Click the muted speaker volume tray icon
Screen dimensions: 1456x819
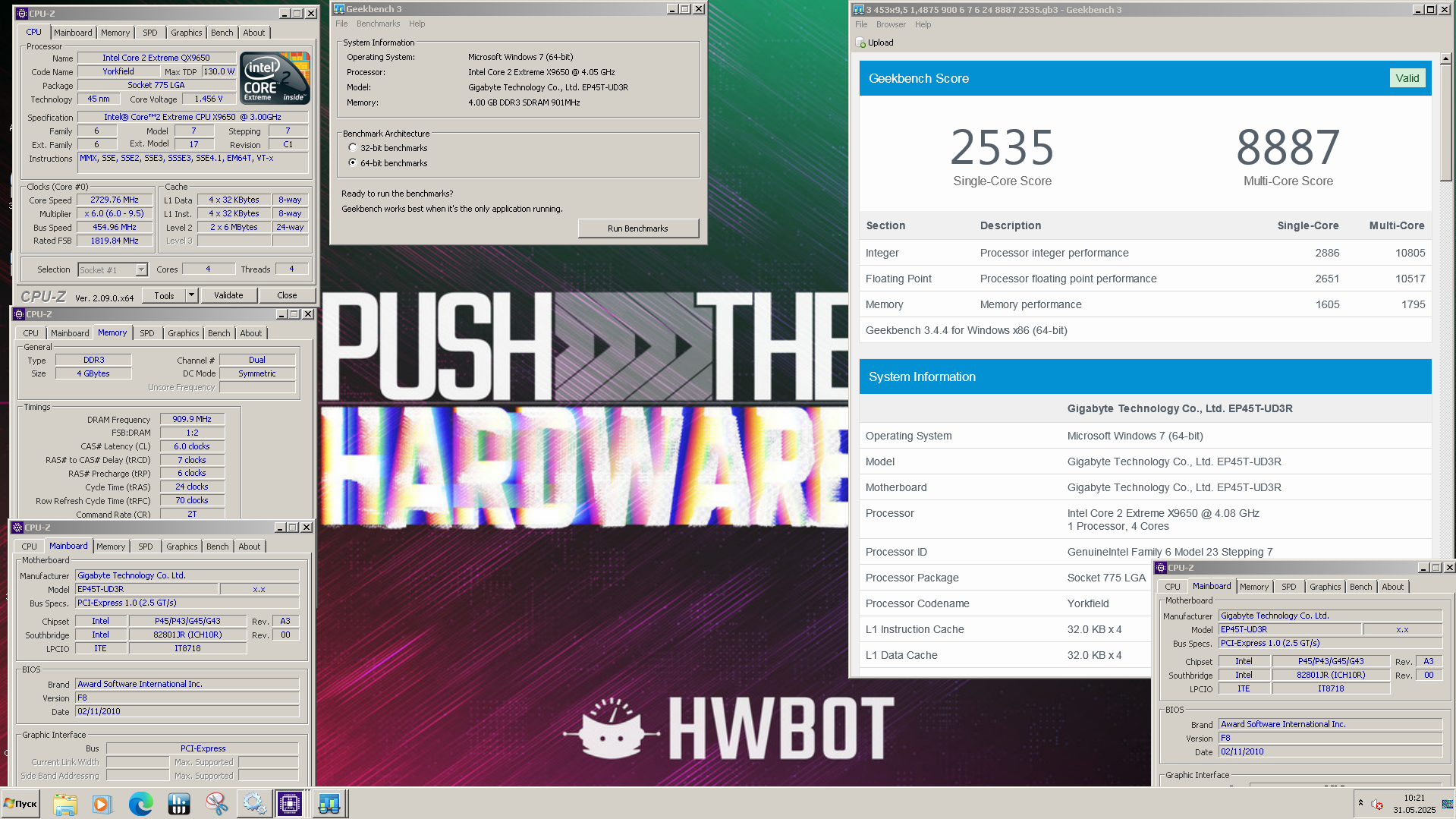[1377, 805]
